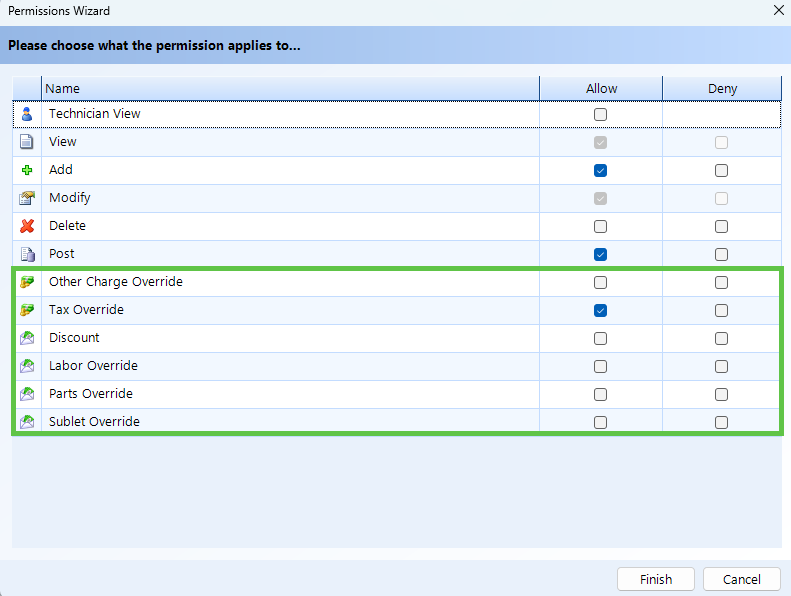Image resolution: width=791 pixels, height=596 pixels.
Task: Click the Post row icon
Action: coord(28,254)
